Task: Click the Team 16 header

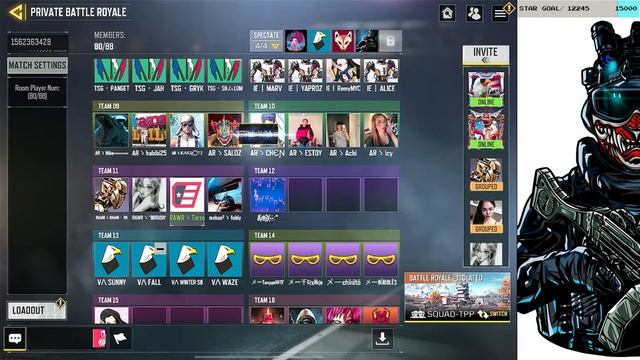Action: pyautogui.click(x=324, y=300)
